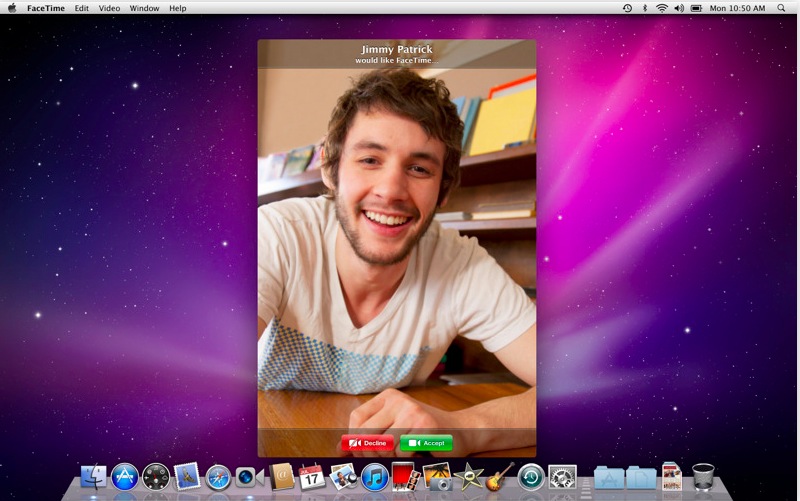
Task: Launch Photo Booth from the Dock
Action: click(406, 477)
